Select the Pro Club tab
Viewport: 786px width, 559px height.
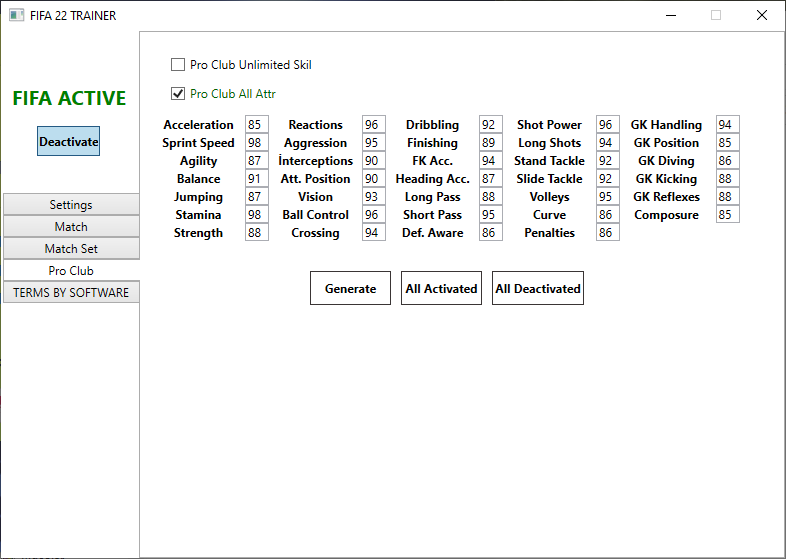point(71,271)
